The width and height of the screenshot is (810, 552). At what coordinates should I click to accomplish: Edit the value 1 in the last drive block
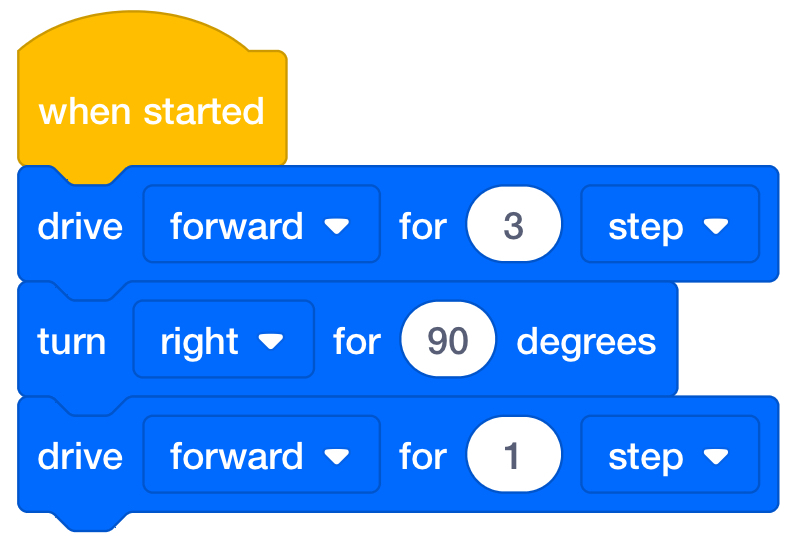pyautogui.click(x=513, y=454)
